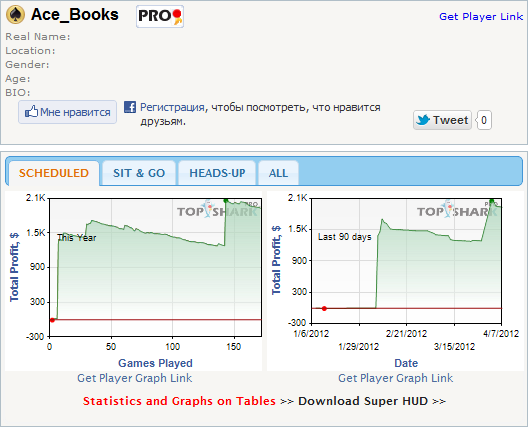This screenshot has width=529, height=429.
Task: Switch to the HEADS-UP tab
Action: coord(217,173)
